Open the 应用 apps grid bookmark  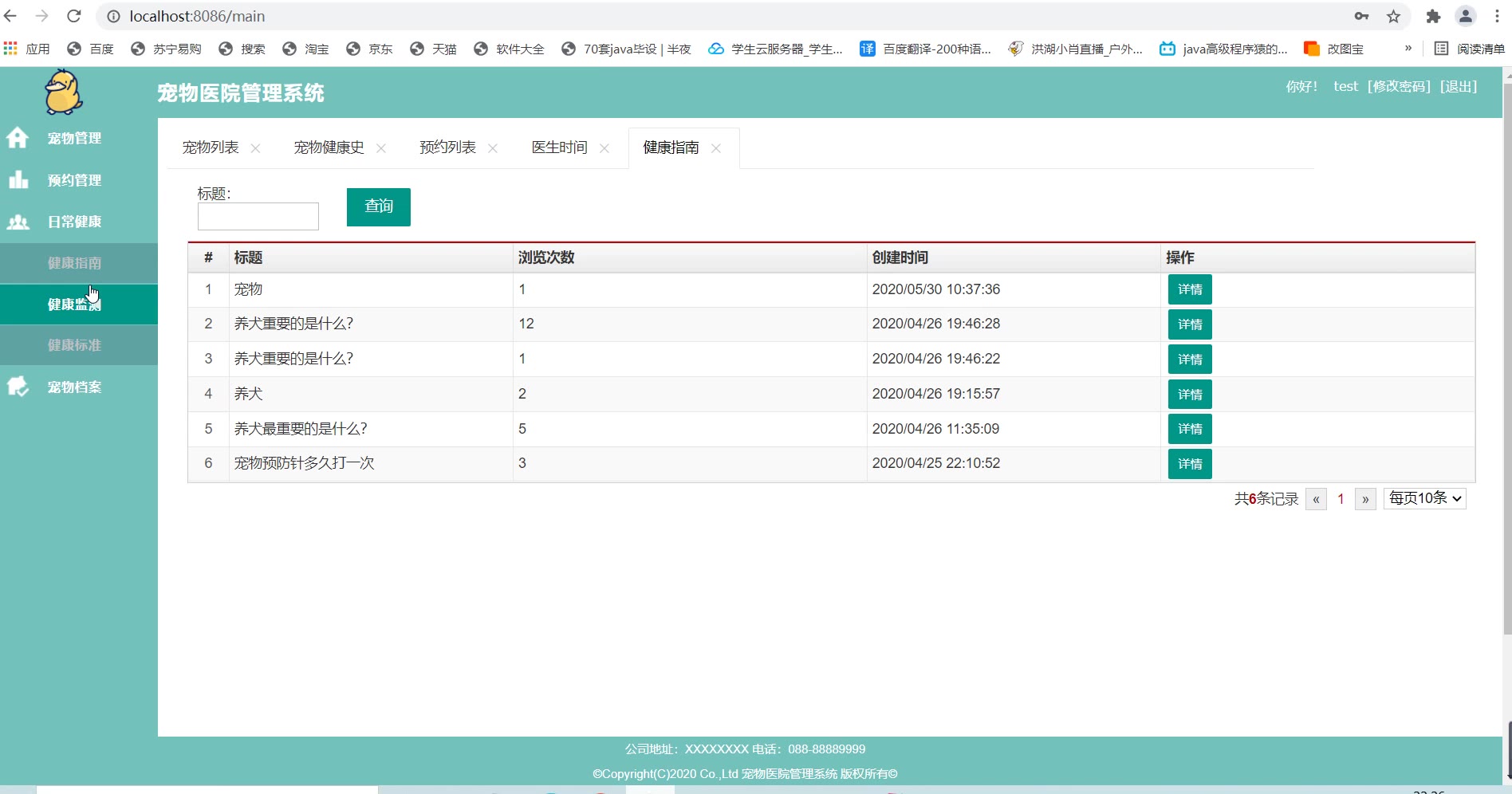pyautogui.click(x=26, y=49)
